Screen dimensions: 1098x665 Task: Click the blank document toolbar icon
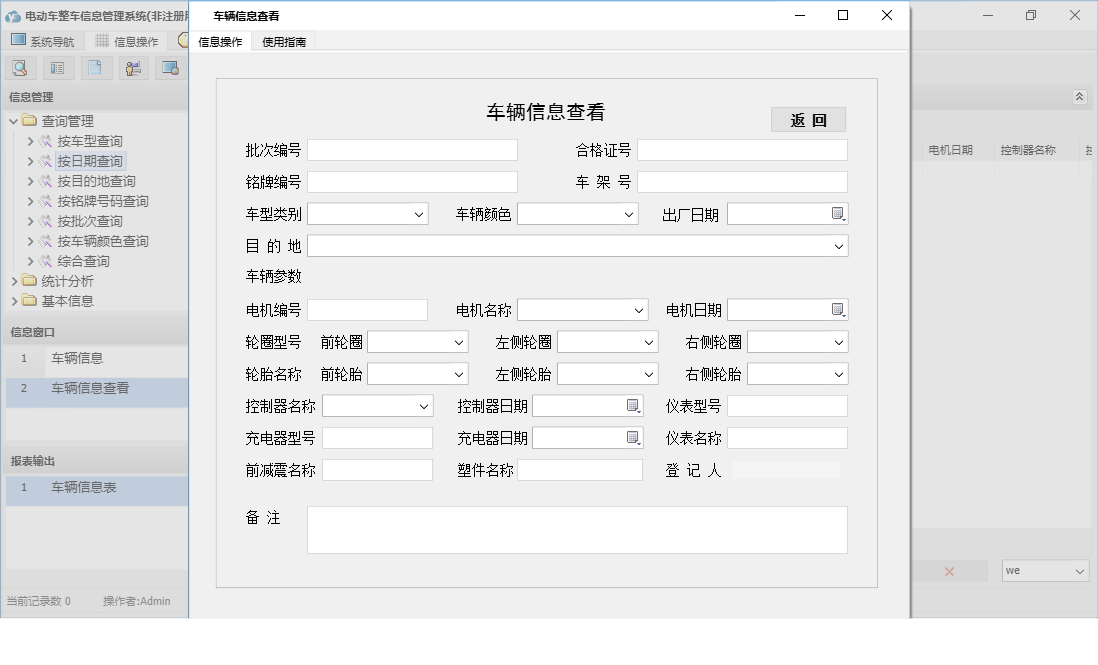96,67
